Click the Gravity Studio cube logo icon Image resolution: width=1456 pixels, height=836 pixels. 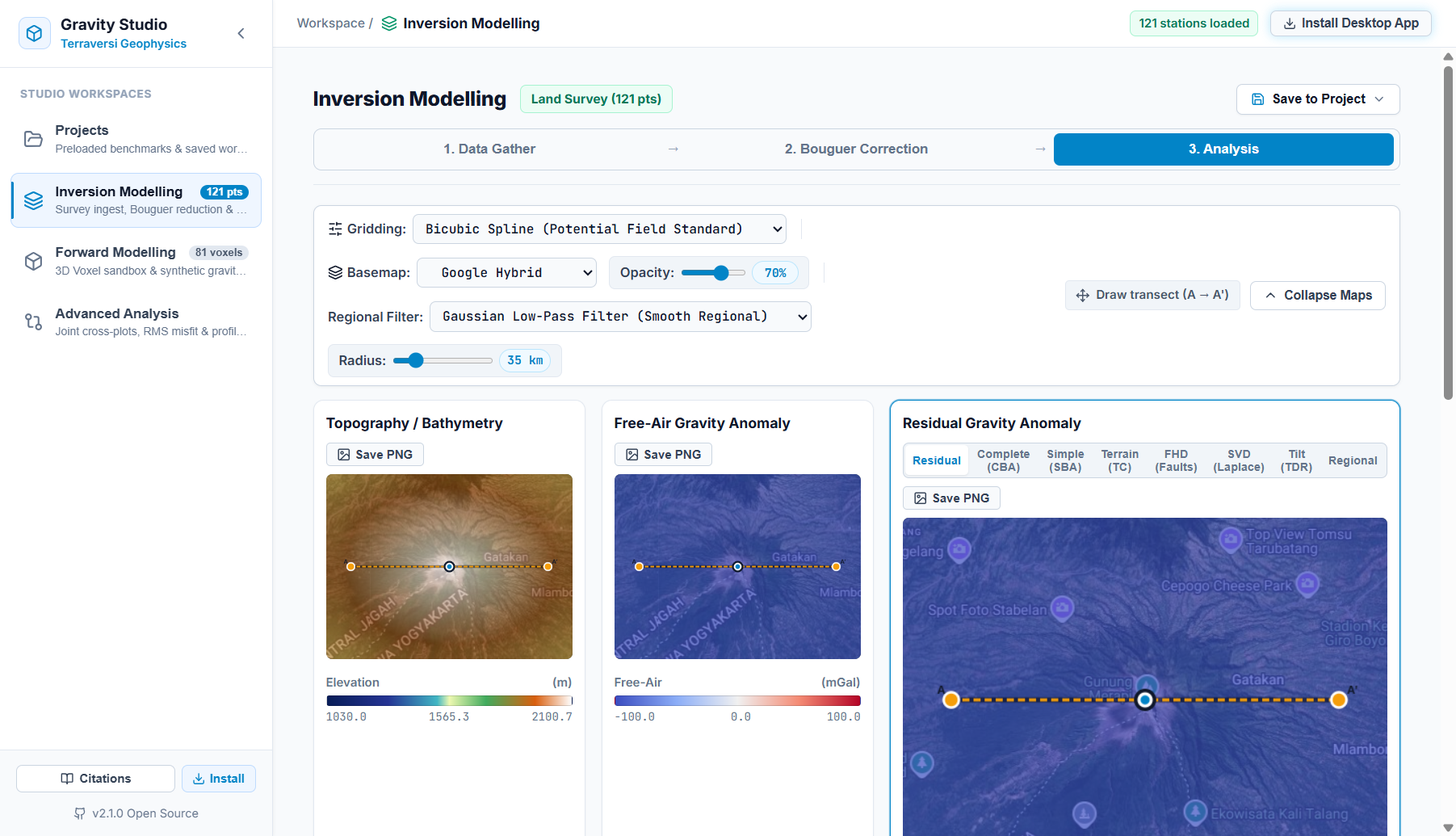coord(34,33)
